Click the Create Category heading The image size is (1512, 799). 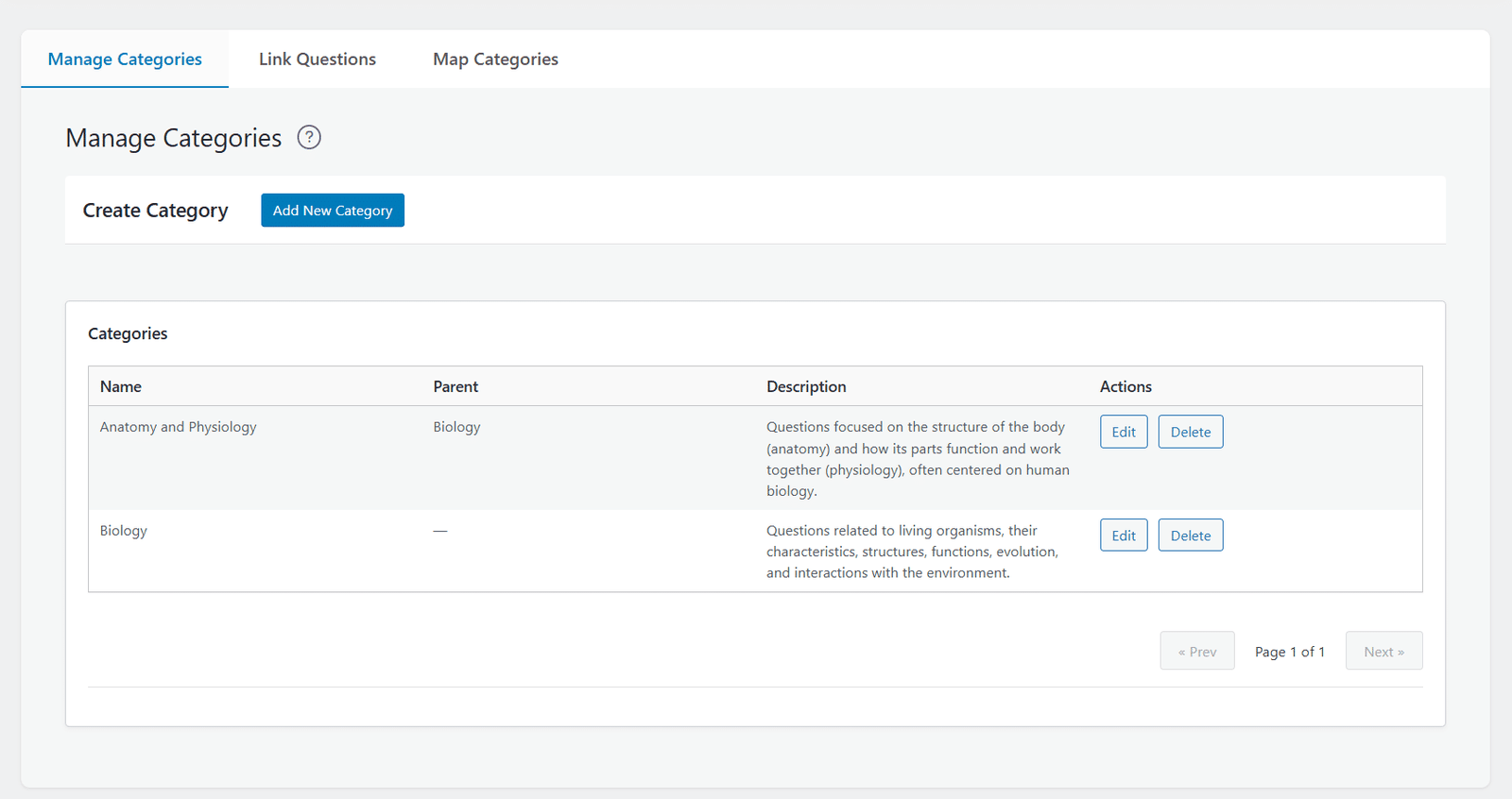[156, 211]
